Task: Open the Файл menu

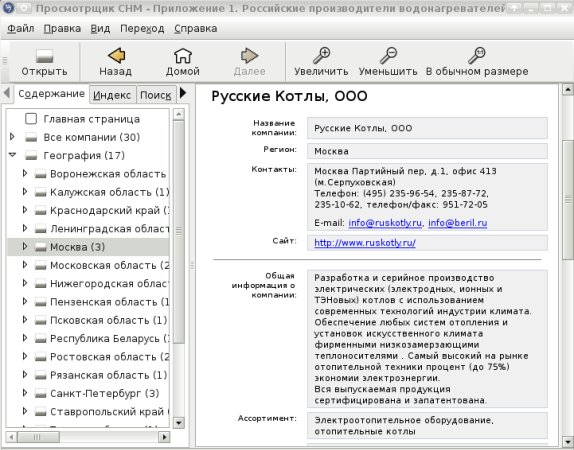Action: (20, 29)
